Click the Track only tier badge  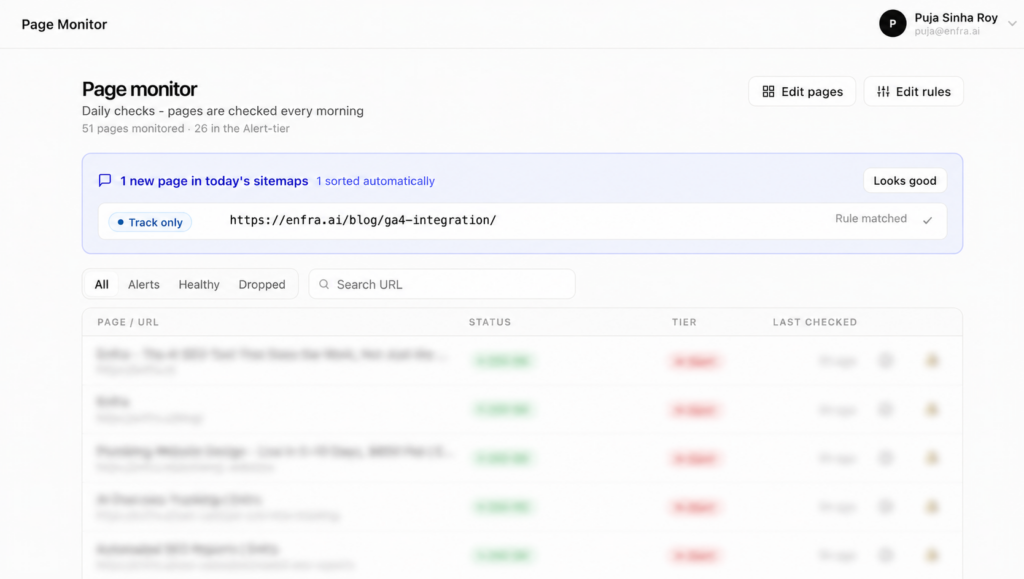(150, 222)
